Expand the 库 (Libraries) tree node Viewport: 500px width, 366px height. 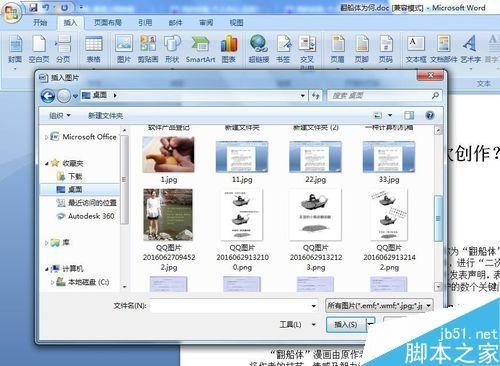[x=46, y=243]
